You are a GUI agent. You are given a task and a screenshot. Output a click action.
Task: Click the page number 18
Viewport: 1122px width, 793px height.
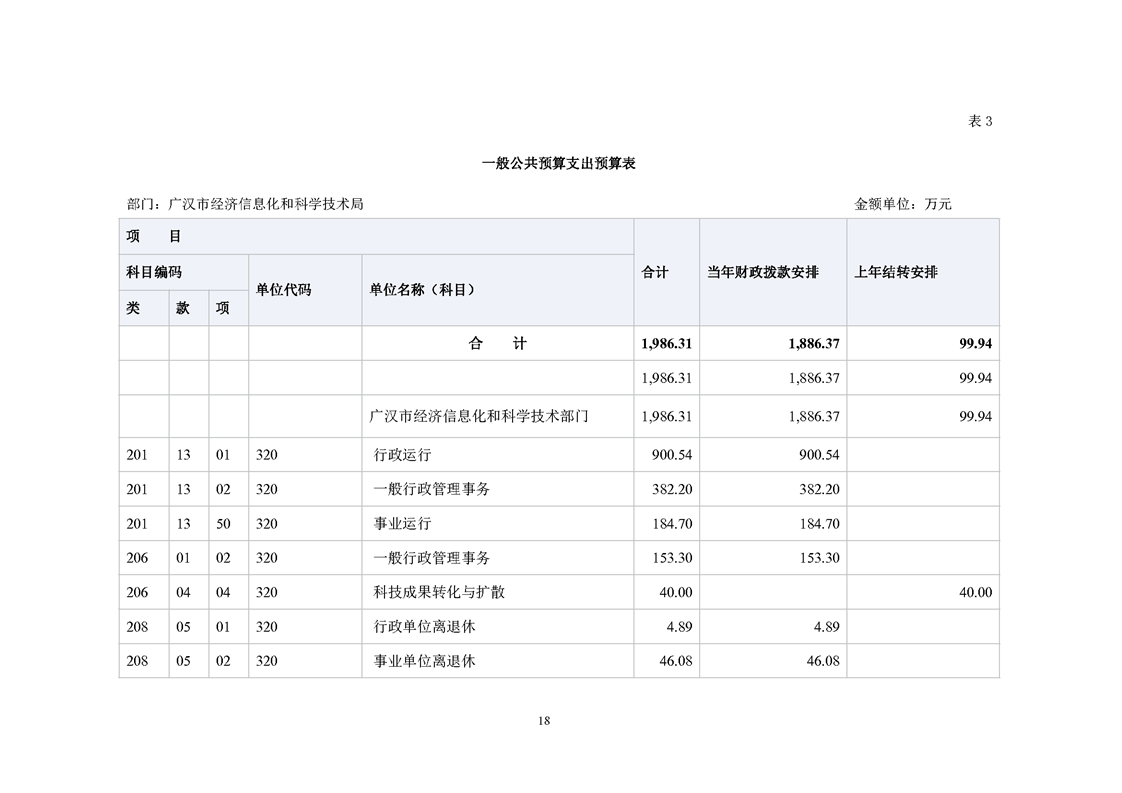pyautogui.click(x=544, y=721)
